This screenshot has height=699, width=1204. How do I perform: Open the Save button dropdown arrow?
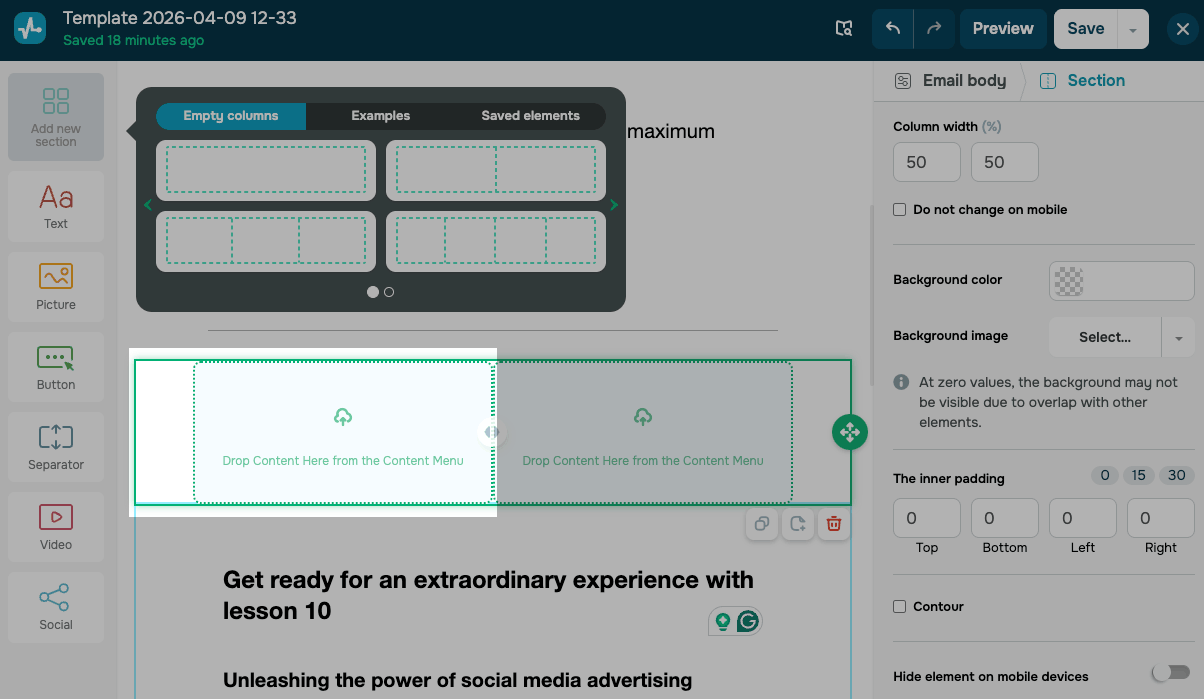[x=1132, y=30]
